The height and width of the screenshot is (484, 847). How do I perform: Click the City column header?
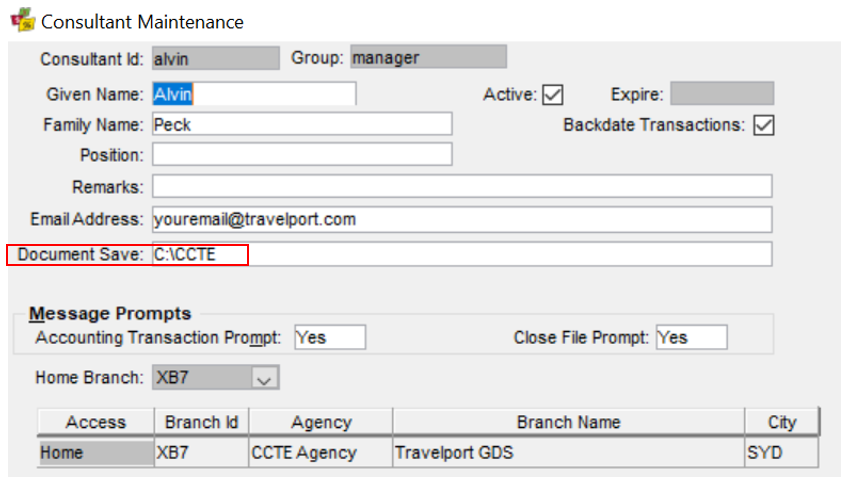coord(782,422)
